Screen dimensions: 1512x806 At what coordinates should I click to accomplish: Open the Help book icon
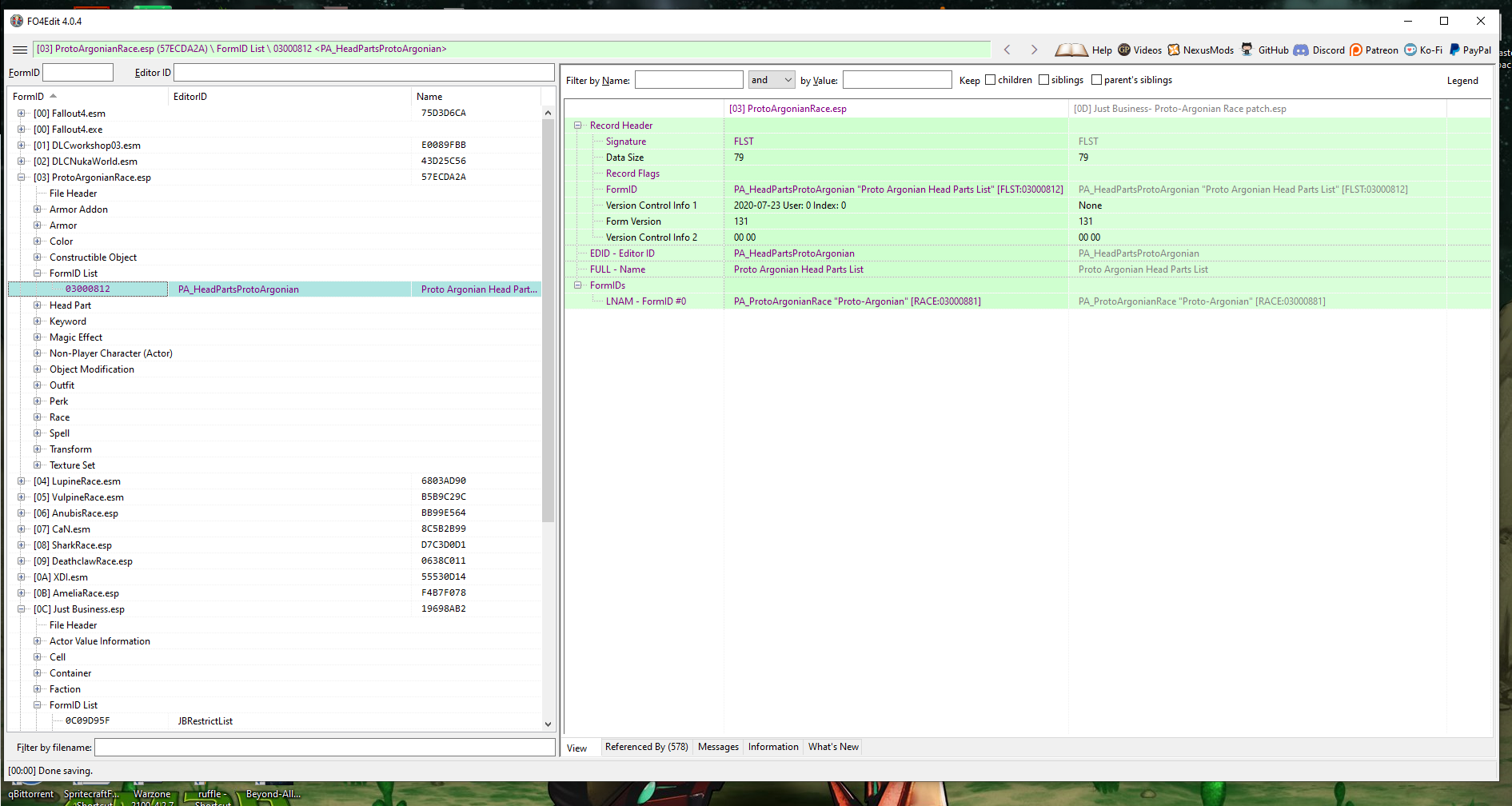pyautogui.click(x=1071, y=50)
